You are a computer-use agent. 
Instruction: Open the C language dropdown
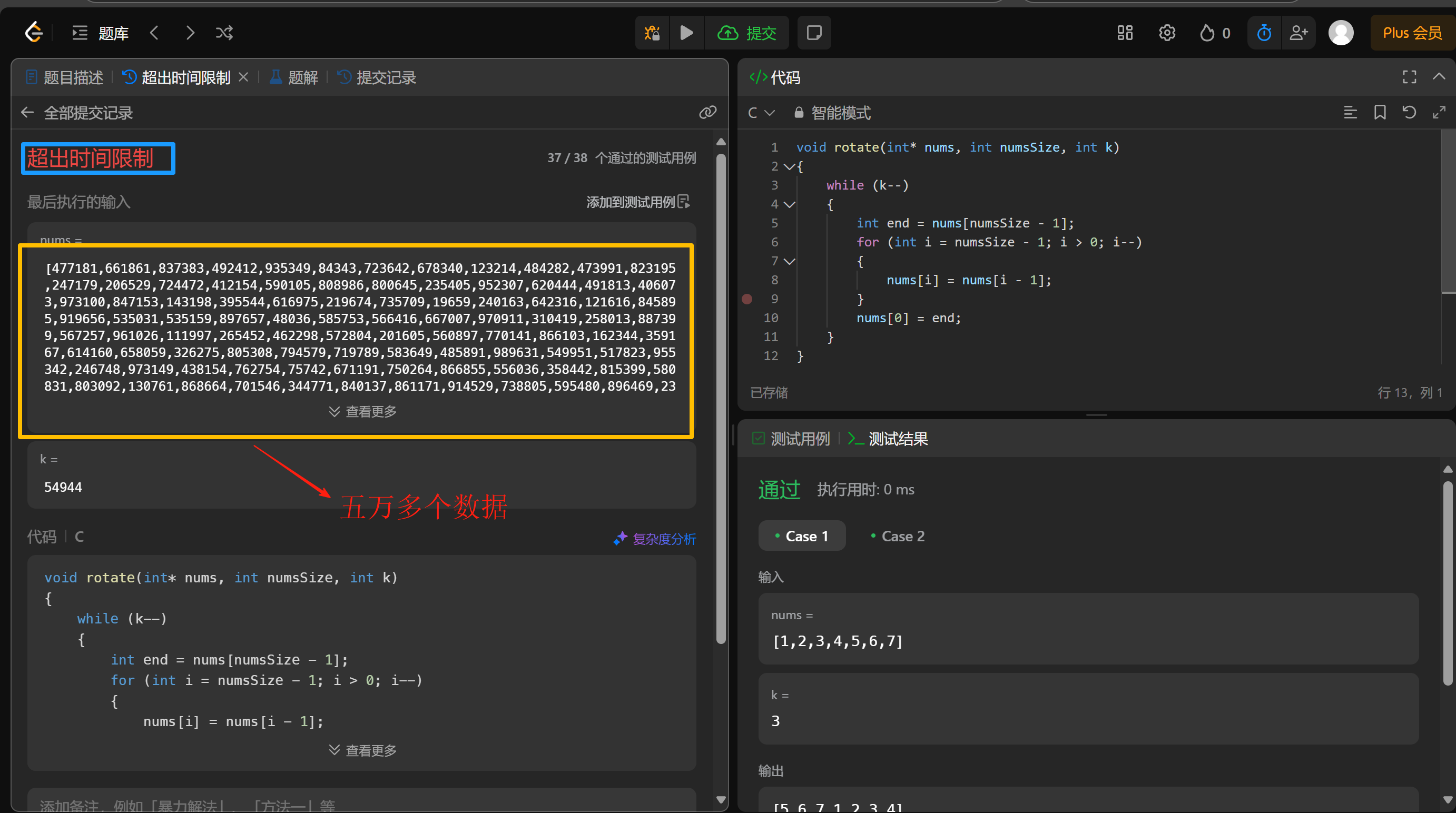[760, 113]
